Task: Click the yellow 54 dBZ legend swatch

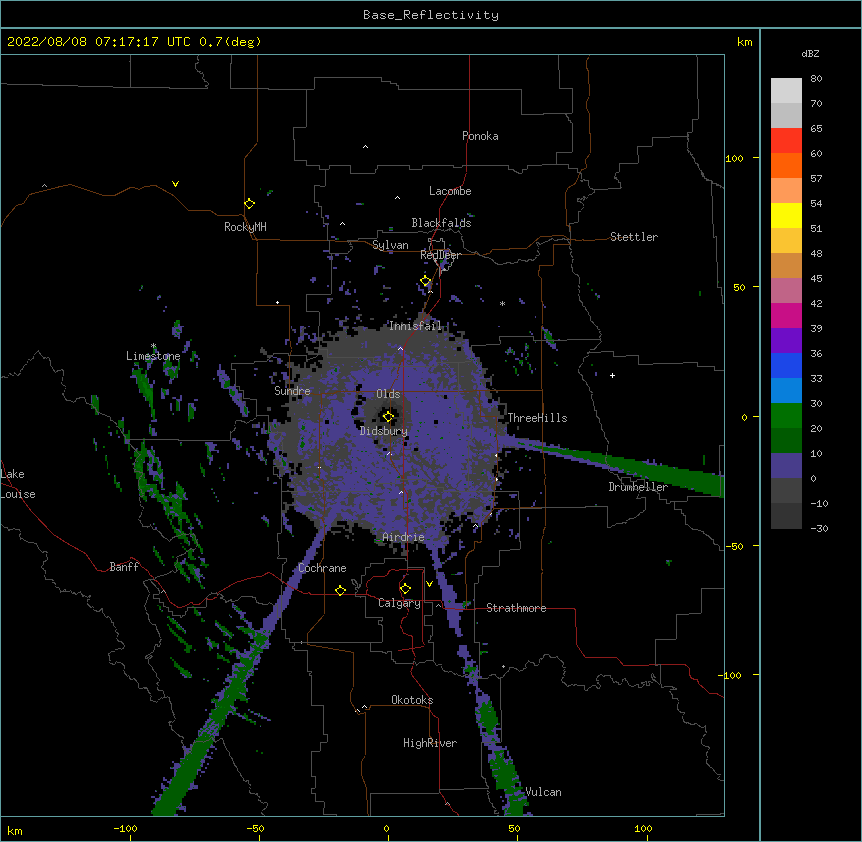Action: tap(786, 215)
